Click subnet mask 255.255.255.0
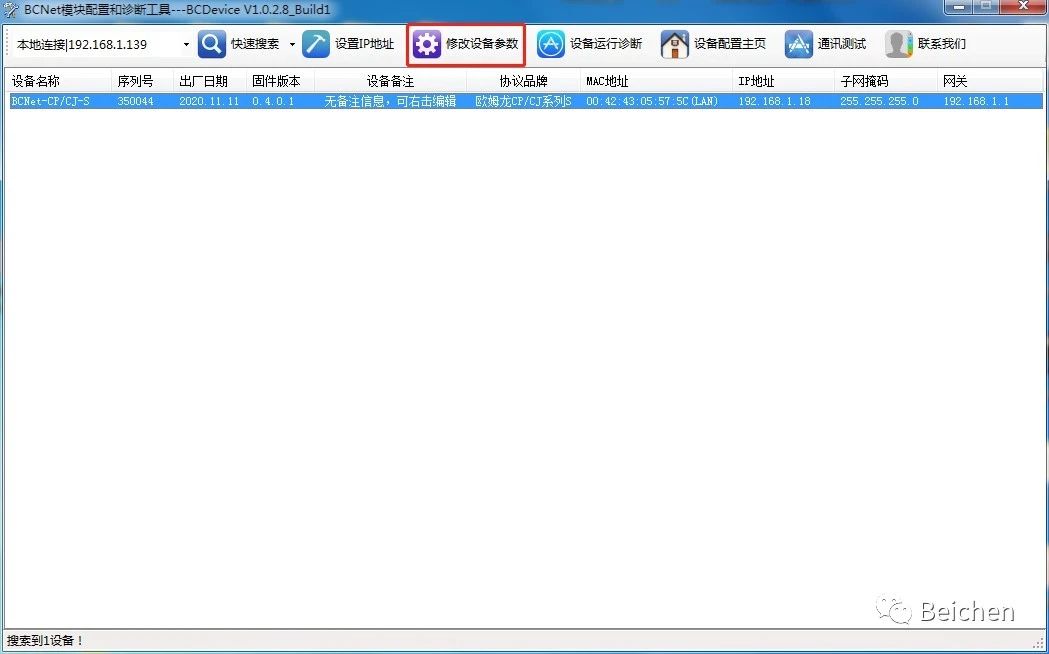This screenshot has width=1049, height=654. click(880, 102)
